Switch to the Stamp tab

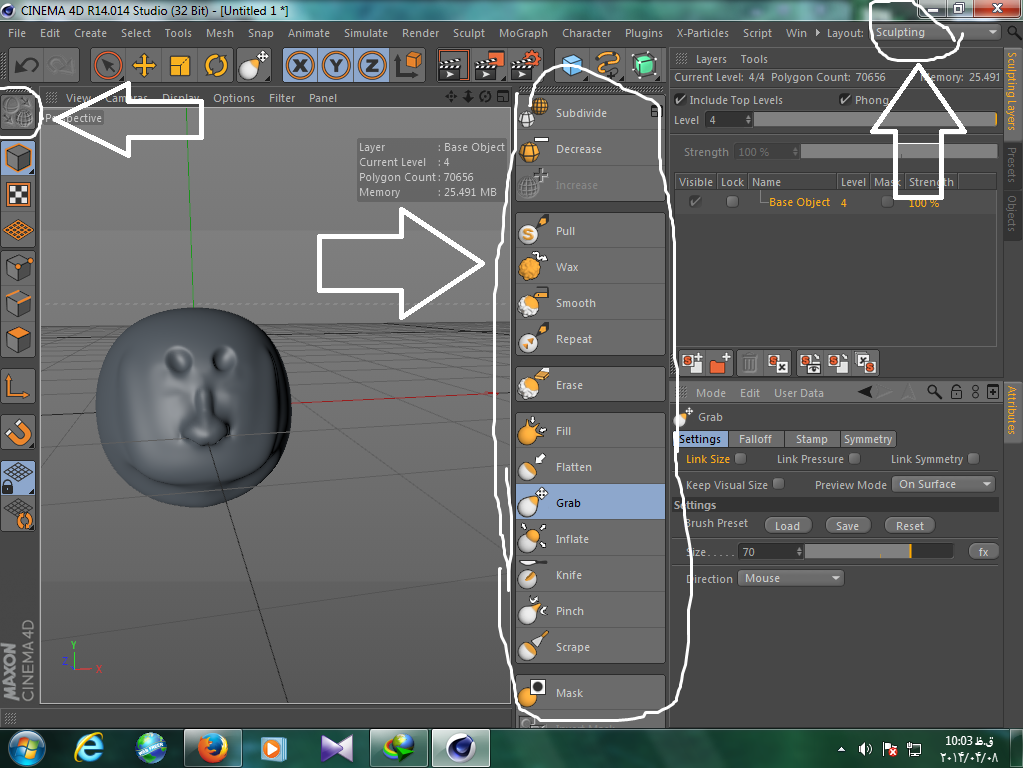812,439
